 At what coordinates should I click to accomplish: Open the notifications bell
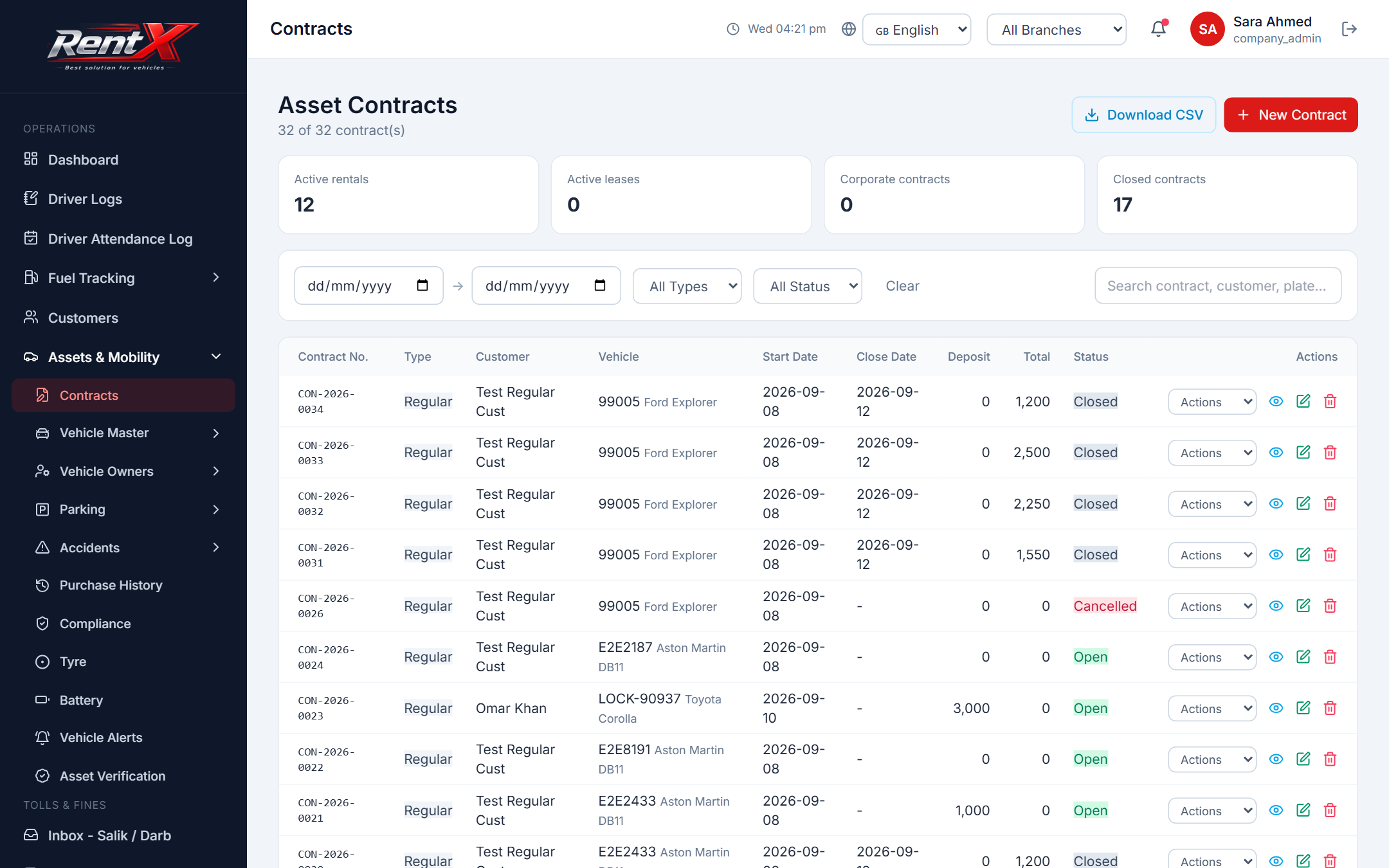click(1158, 29)
